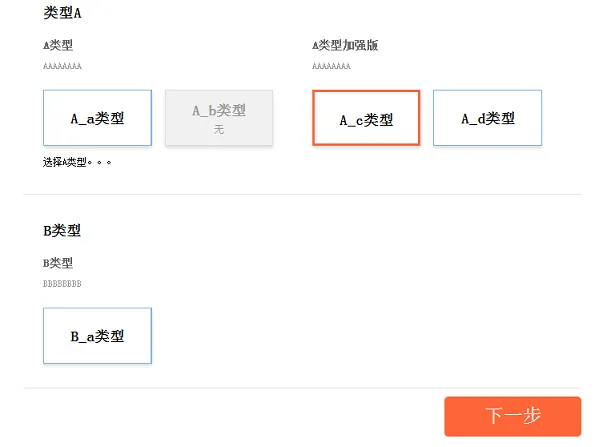Viewport: 615px width, 447px height.
Task: Click the A类型 group label
Action: click(58, 45)
